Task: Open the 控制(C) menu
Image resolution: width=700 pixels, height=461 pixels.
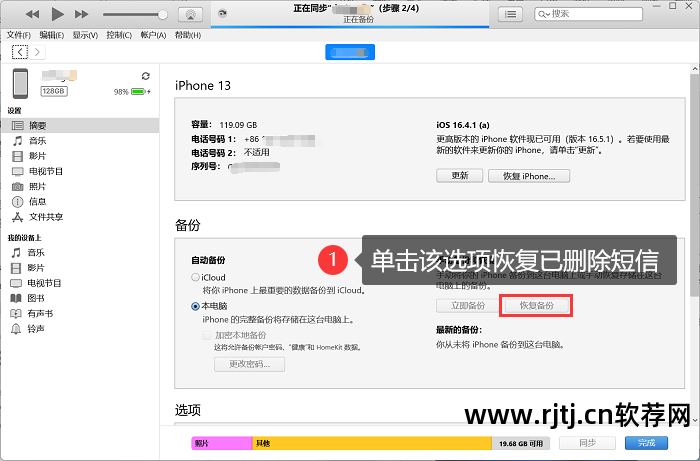Action: [119, 35]
